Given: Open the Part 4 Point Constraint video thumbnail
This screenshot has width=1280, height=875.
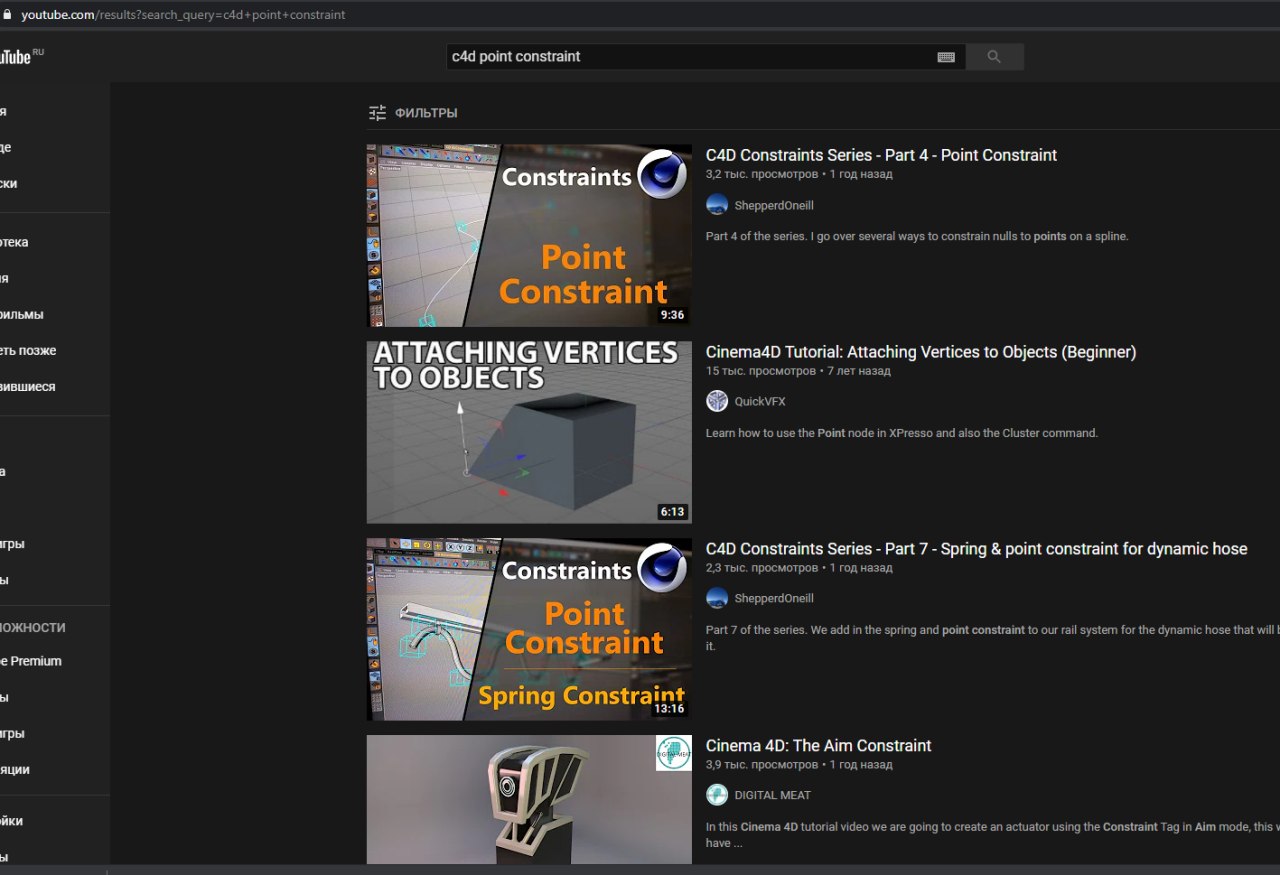Looking at the screenshot, I should pos(529,235).
